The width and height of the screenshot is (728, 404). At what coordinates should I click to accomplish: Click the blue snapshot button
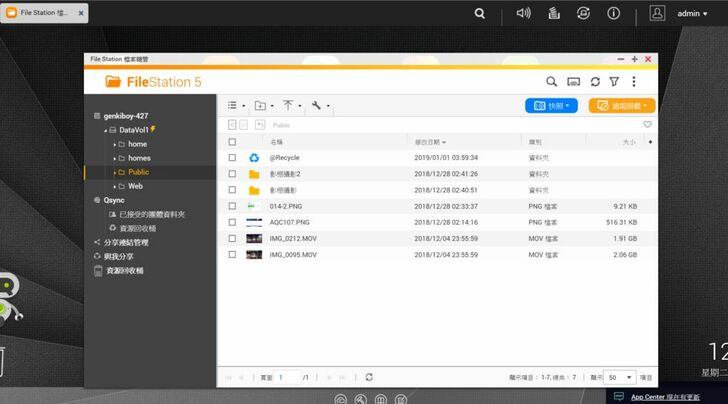tap(550, 105)
